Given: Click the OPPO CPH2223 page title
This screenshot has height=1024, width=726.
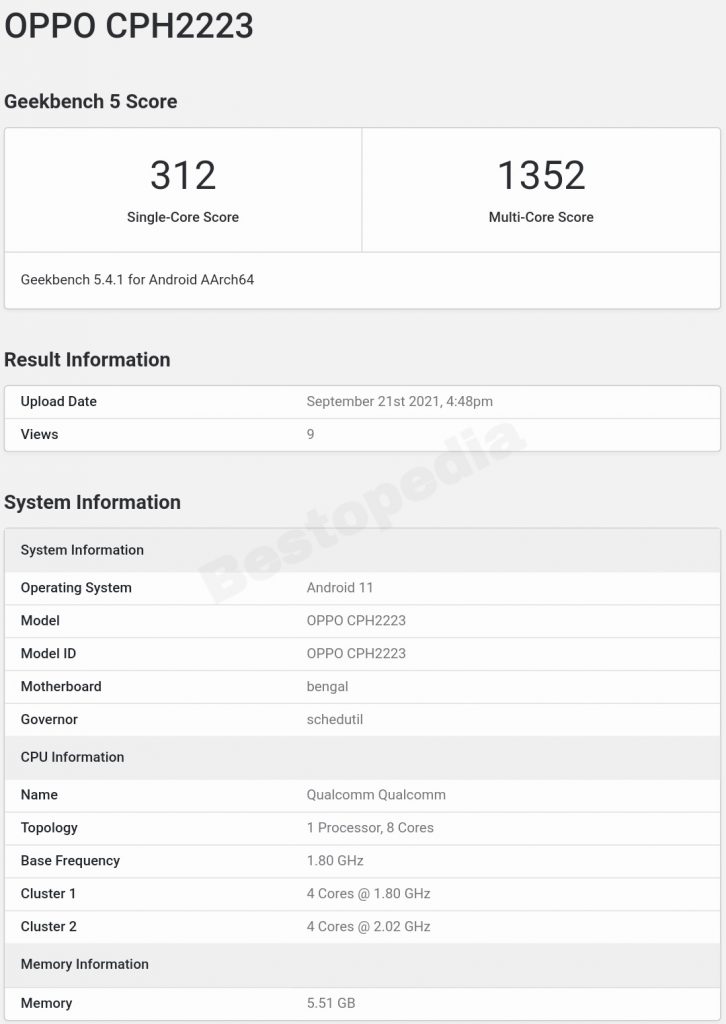Looking at the screenshot, I should click(129, 27).
